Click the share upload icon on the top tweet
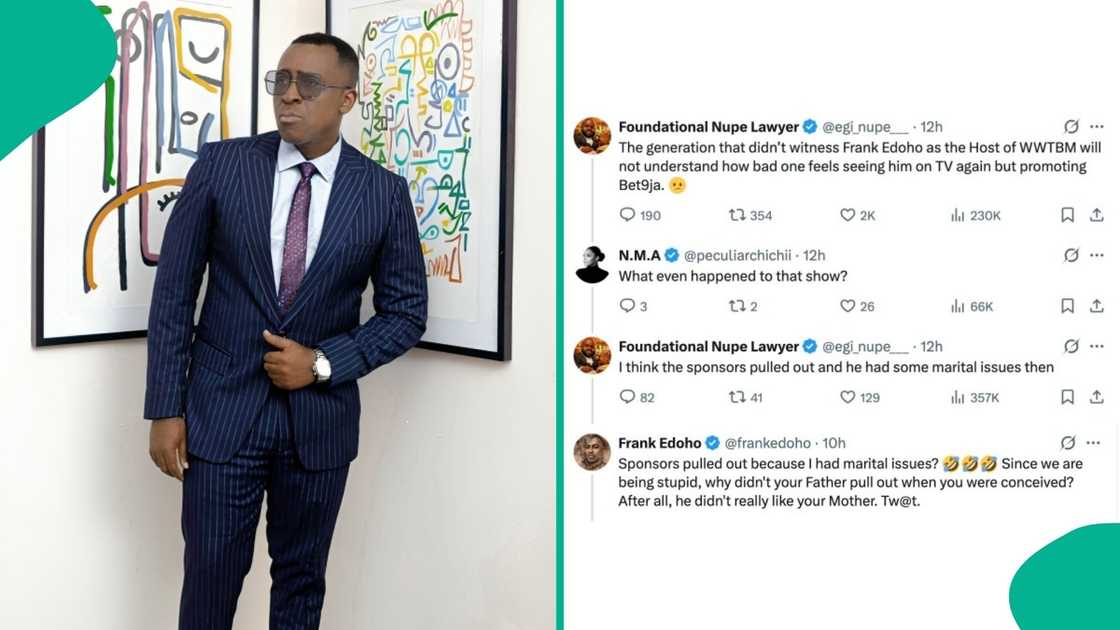The image size is (1120, 630). [1095, 215]
